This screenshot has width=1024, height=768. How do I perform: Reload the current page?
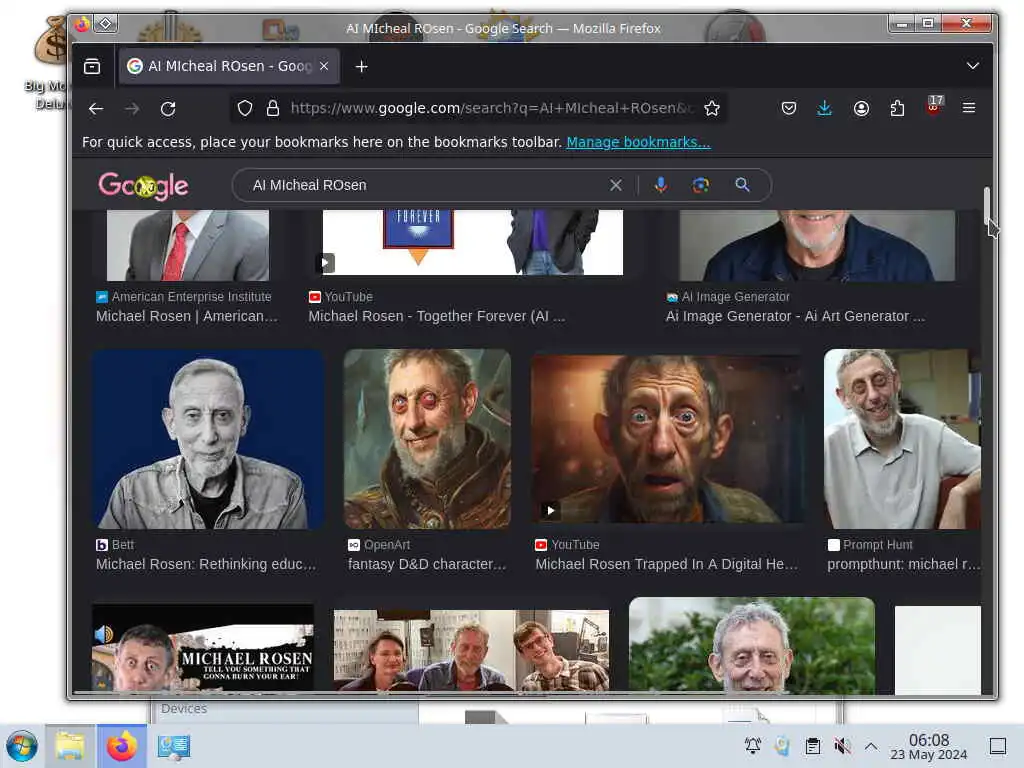[168, 108]
